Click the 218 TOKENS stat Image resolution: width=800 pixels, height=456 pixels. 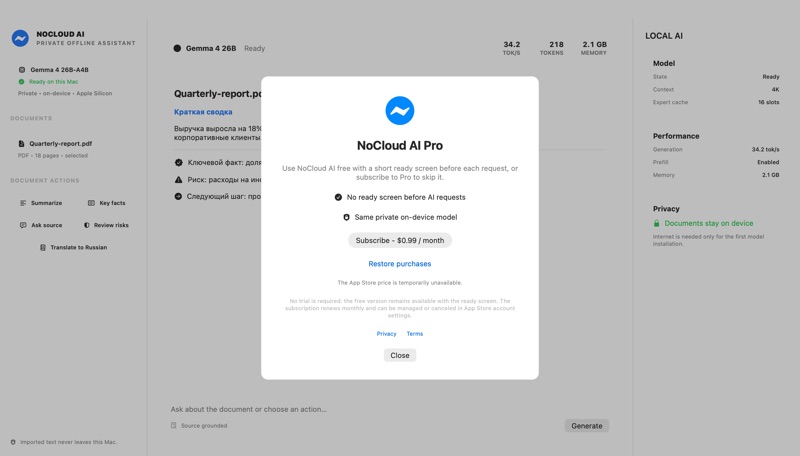pos(552,48)
